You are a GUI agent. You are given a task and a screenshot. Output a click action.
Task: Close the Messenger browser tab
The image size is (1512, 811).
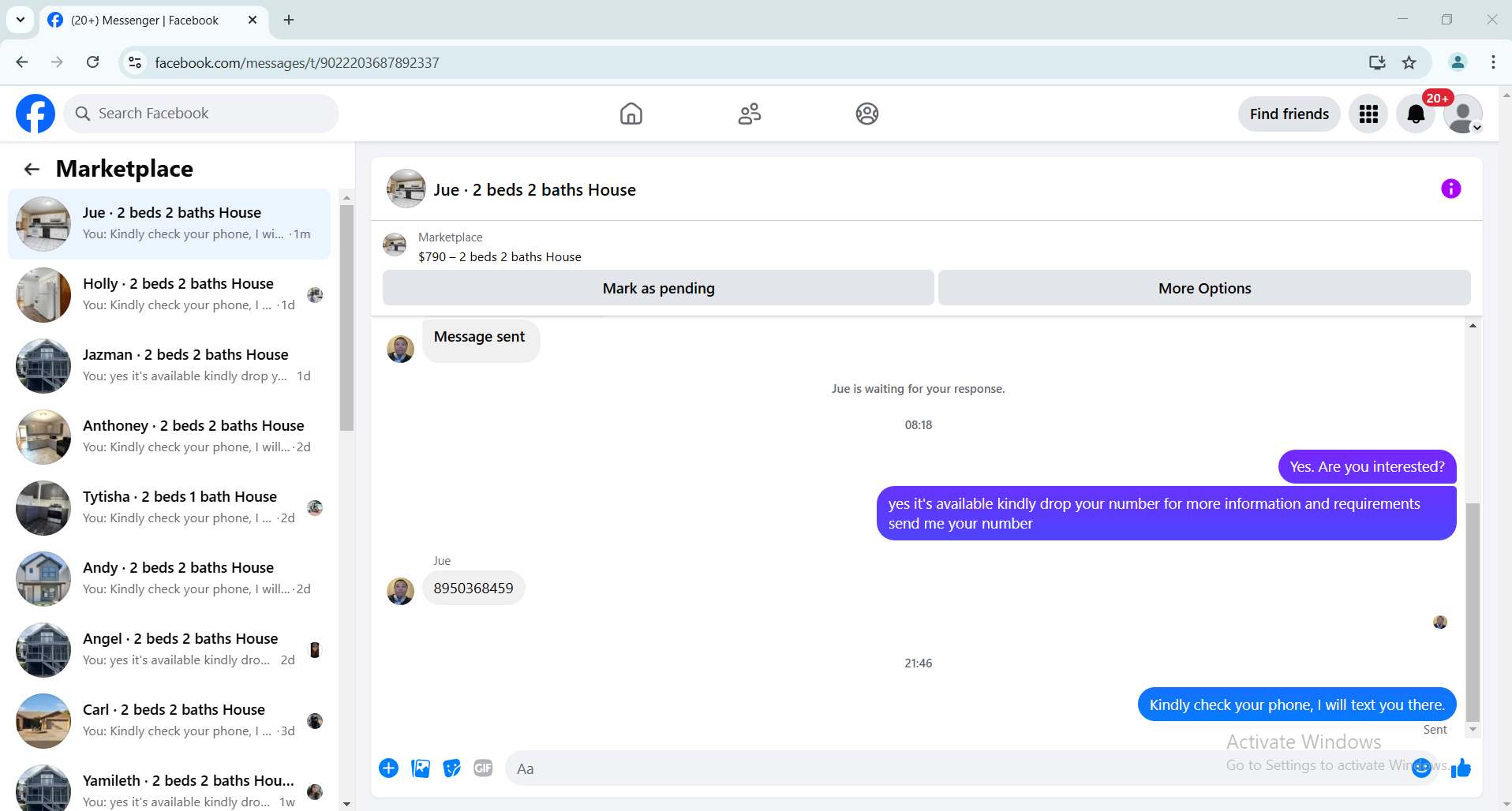253,20
